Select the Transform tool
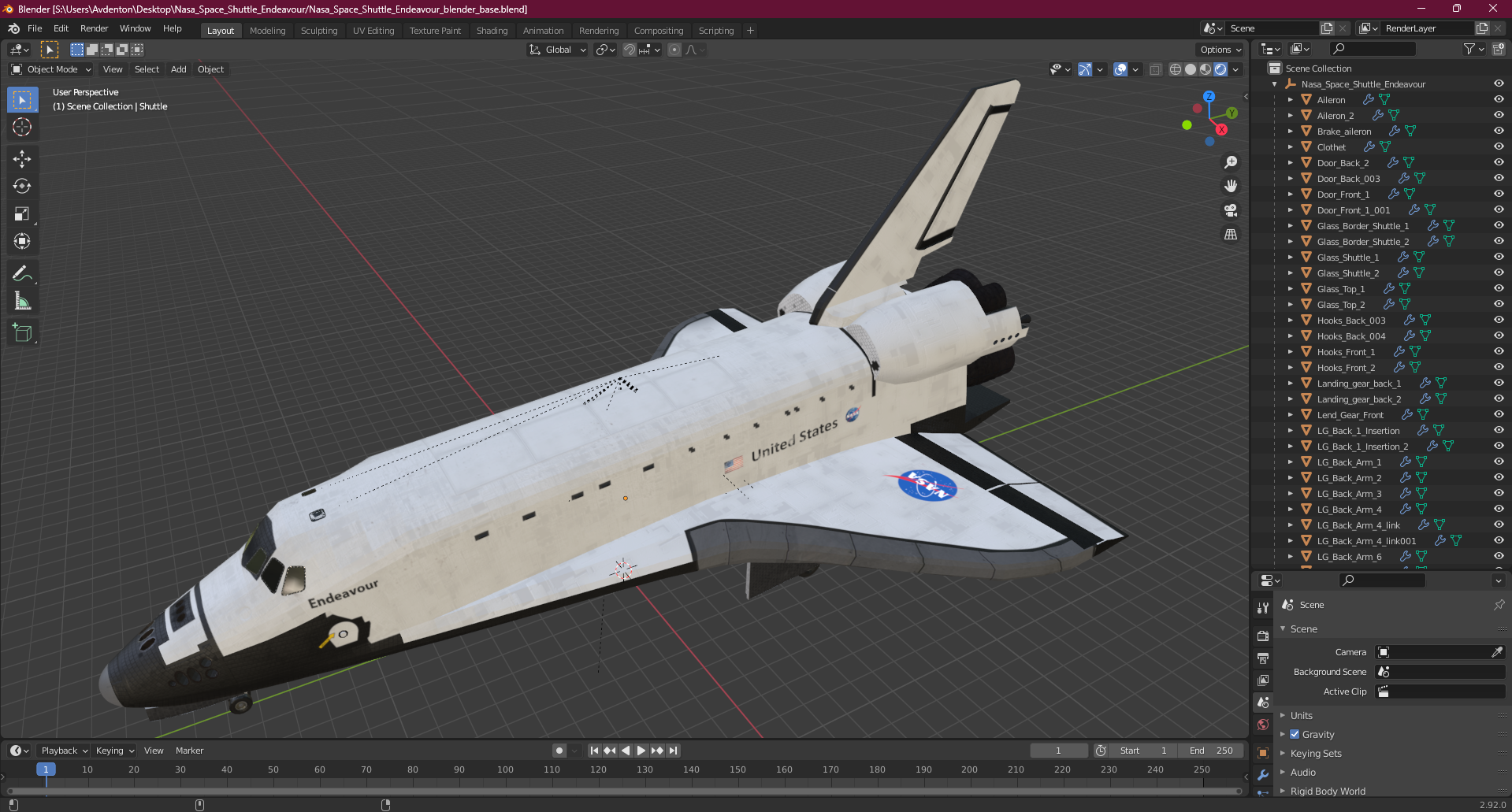 pos(22,242)
